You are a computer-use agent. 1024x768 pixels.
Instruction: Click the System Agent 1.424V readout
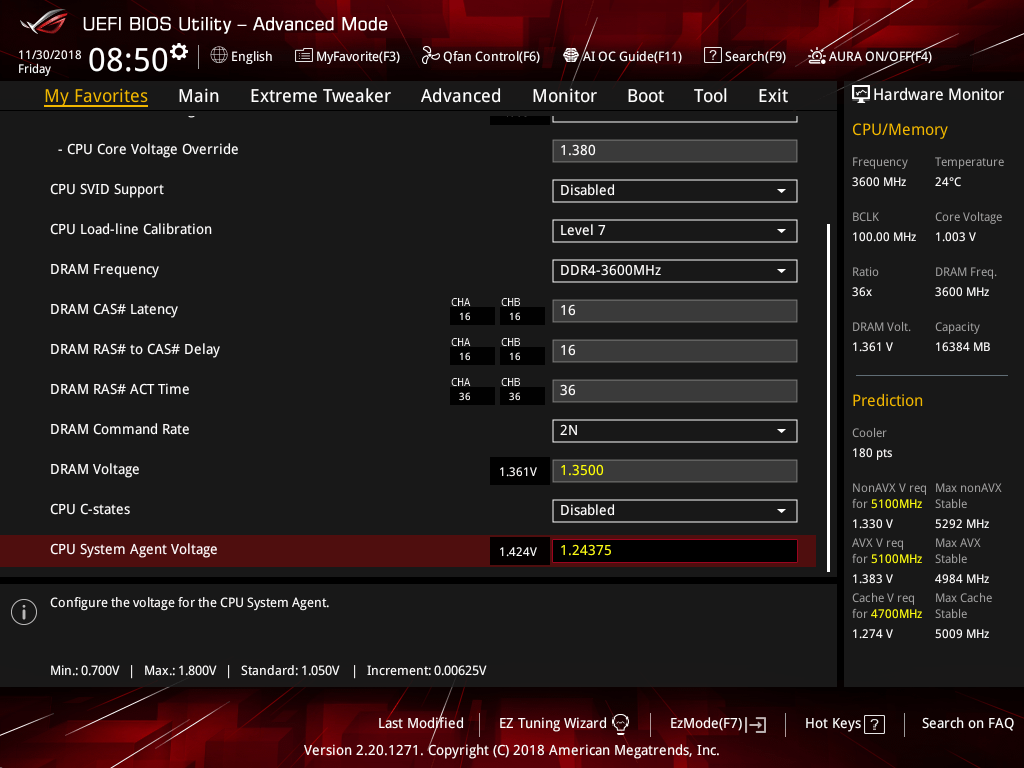click(518, 552)
